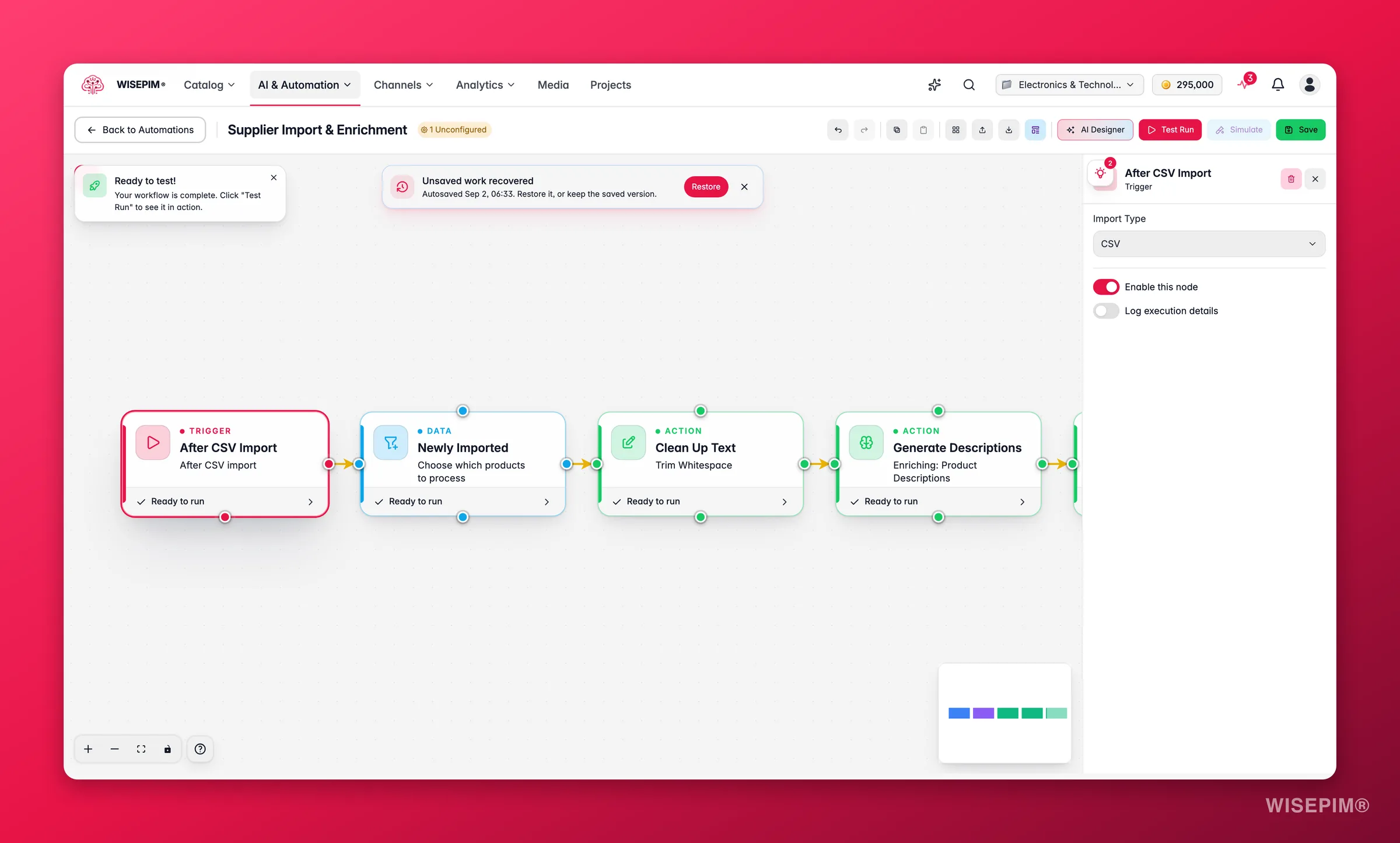Click the export upload icon

coord(982,130)
